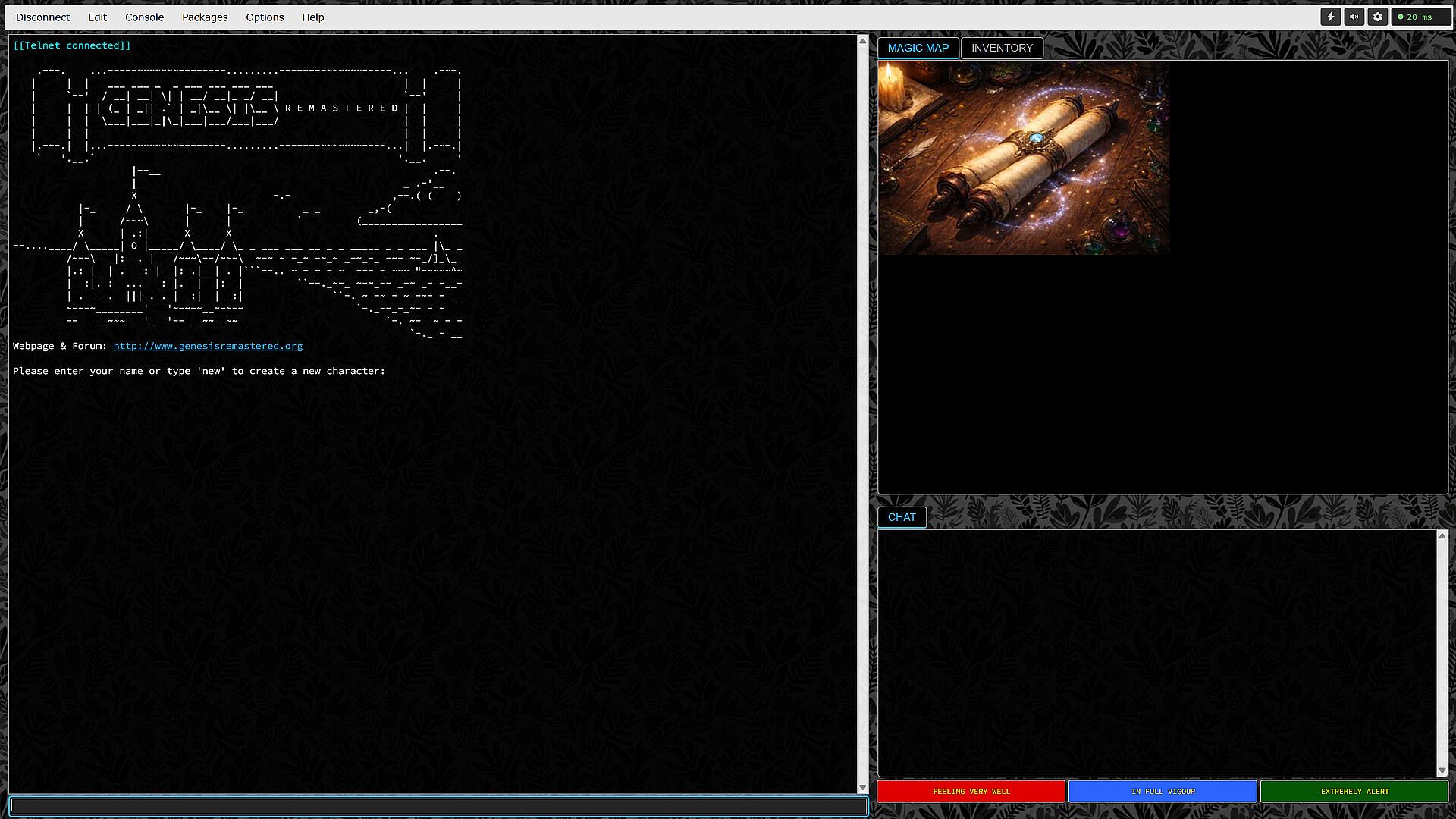The image size is (1456, 819).
Task: Click the red Feeling Very Well health bar
Action: [x=971, y=791]
